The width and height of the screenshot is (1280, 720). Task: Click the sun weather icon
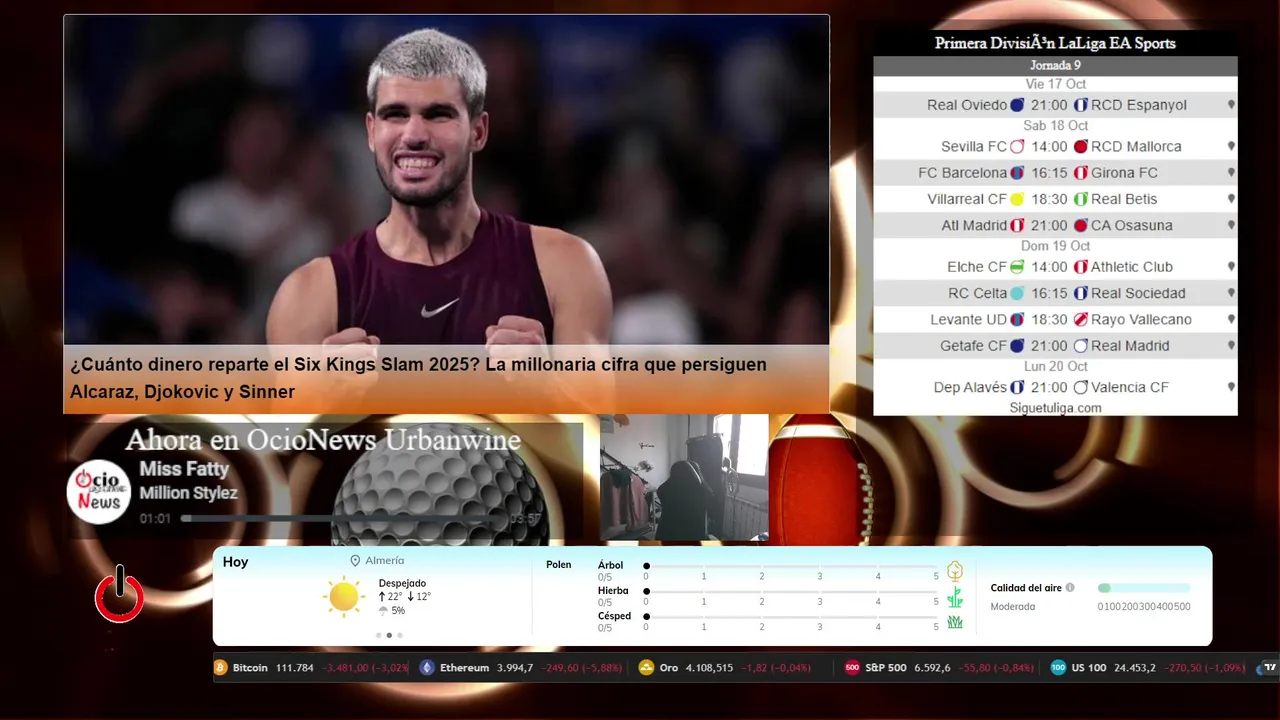[343, 597]
